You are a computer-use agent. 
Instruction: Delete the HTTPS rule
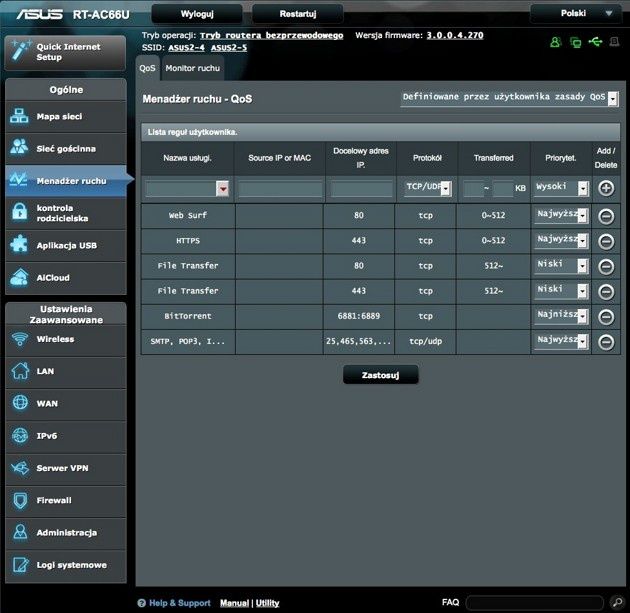coord(606,241)
